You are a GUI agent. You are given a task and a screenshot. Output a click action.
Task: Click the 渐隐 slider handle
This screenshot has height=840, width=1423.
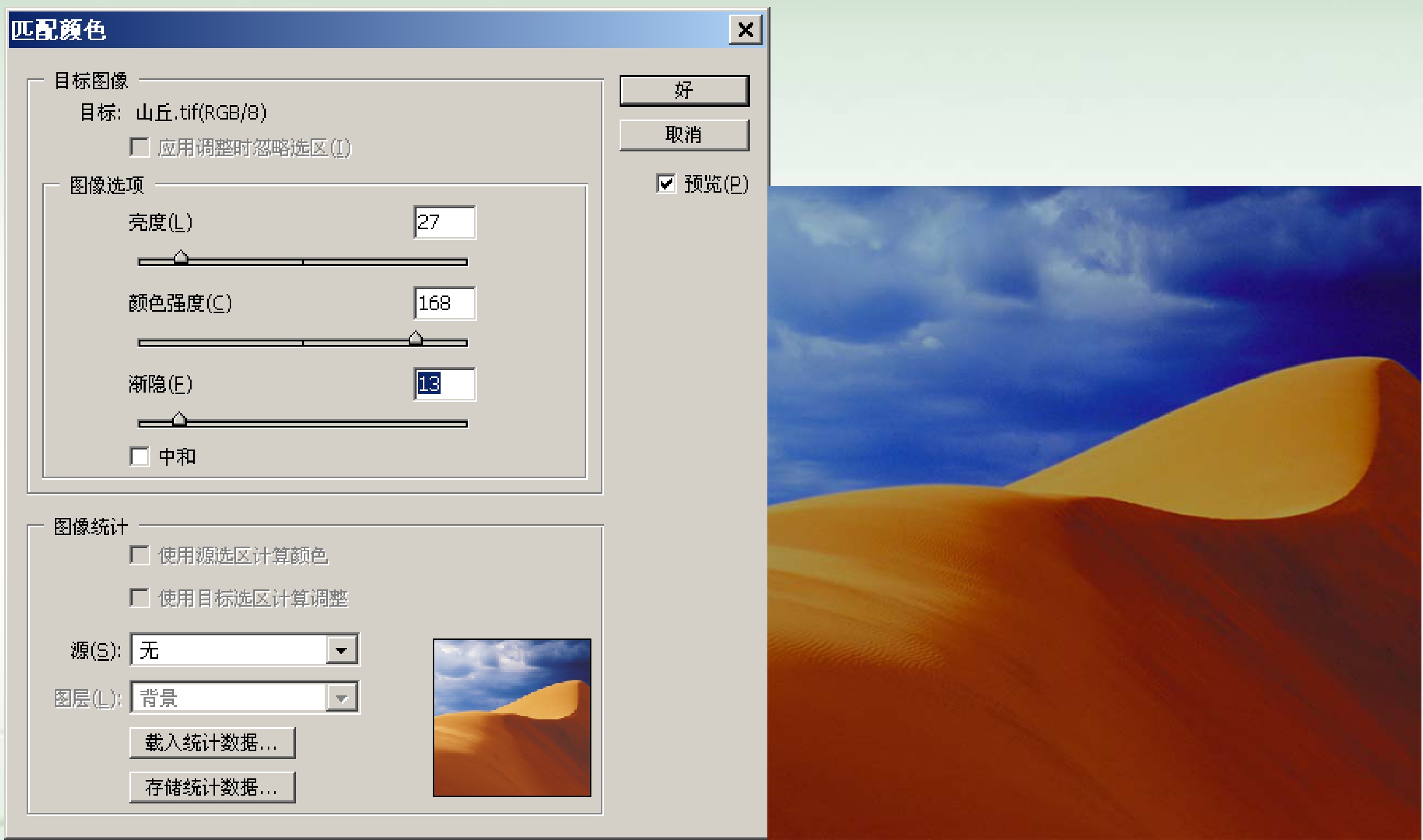coord(180,420)
